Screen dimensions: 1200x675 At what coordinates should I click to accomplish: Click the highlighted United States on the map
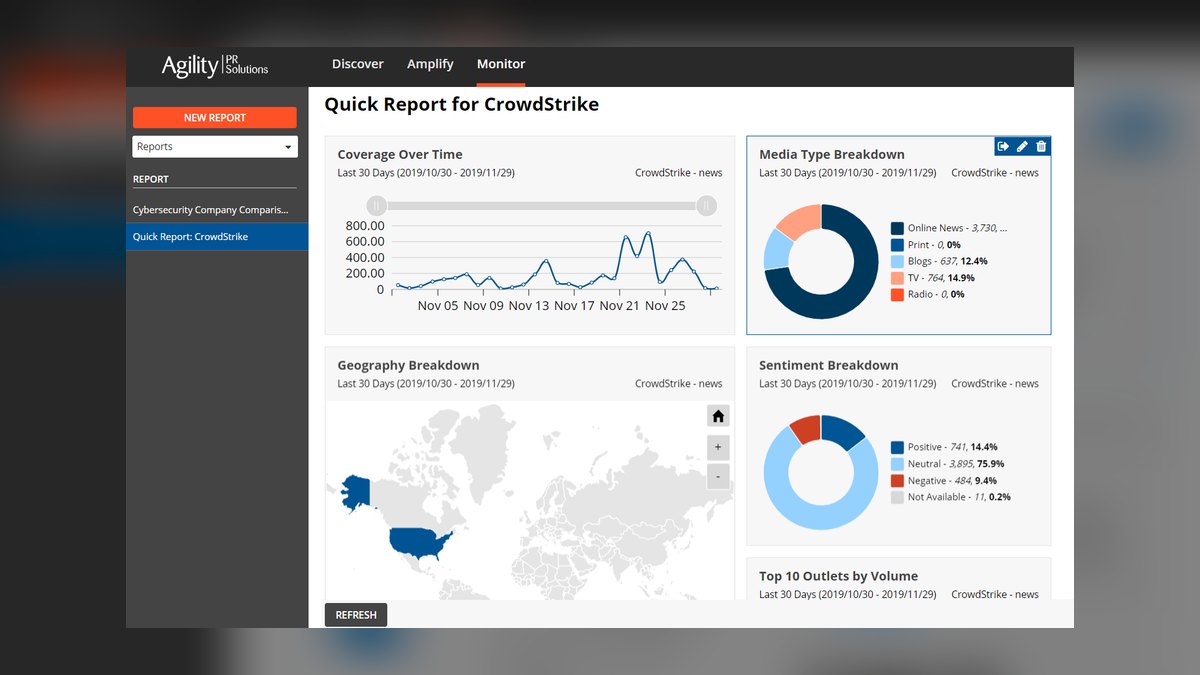point(418,543)
